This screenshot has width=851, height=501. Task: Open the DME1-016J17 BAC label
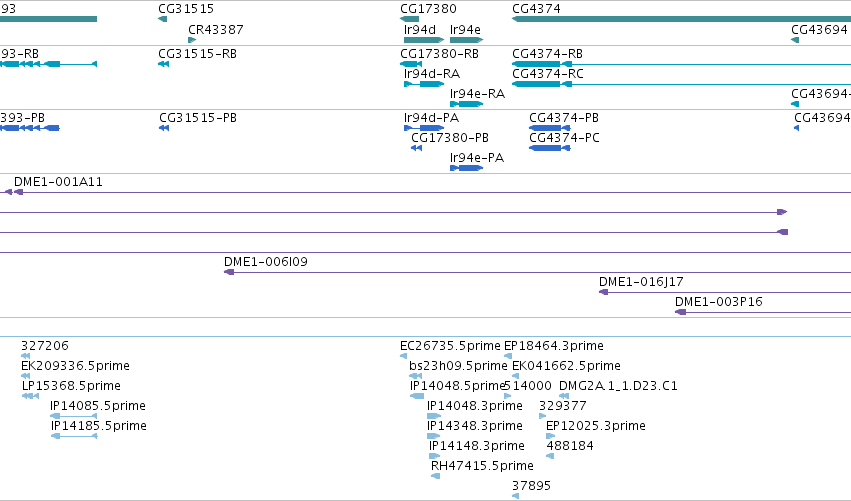(x=641, y=282)
